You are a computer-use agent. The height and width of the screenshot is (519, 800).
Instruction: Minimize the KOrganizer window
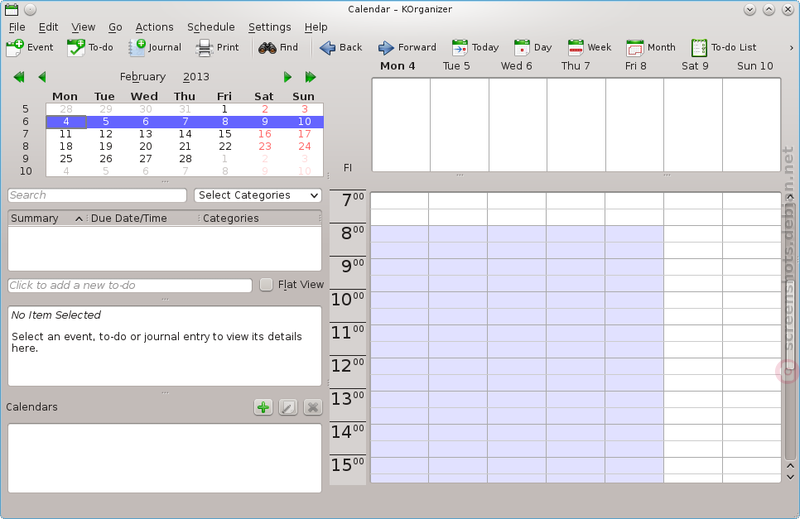pos(749,9)
